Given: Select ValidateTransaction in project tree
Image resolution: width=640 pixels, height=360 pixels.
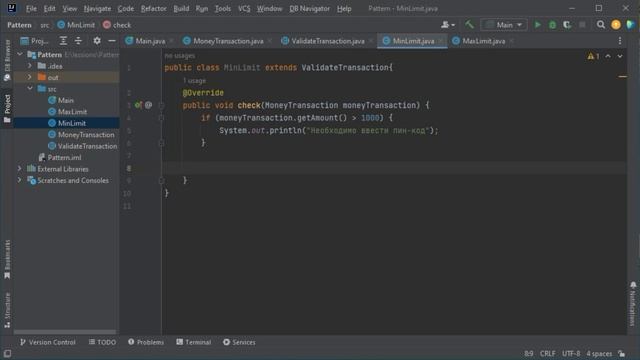Looking at the screenshot, I should (87, 146).
